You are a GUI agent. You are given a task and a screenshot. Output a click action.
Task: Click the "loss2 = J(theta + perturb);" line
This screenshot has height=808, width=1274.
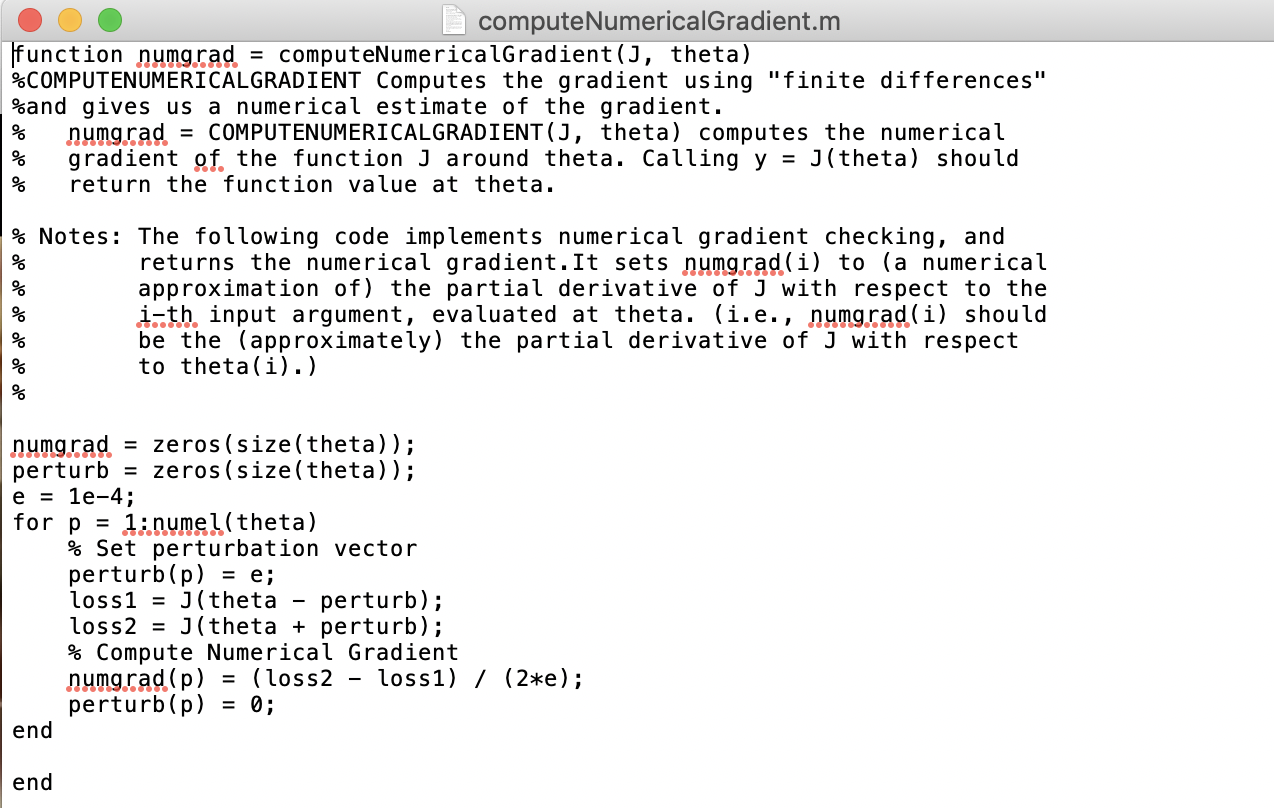[255, 626]
